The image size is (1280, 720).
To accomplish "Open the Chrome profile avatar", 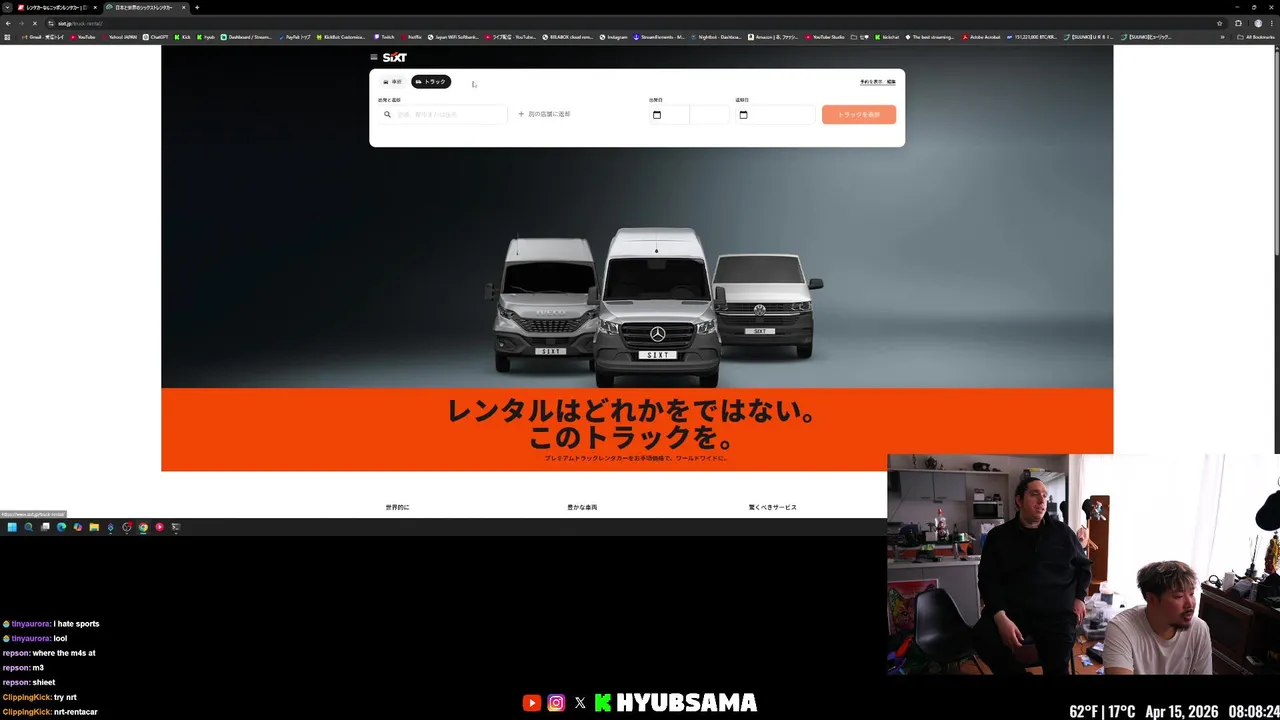I will click(x=1258, y=23).
